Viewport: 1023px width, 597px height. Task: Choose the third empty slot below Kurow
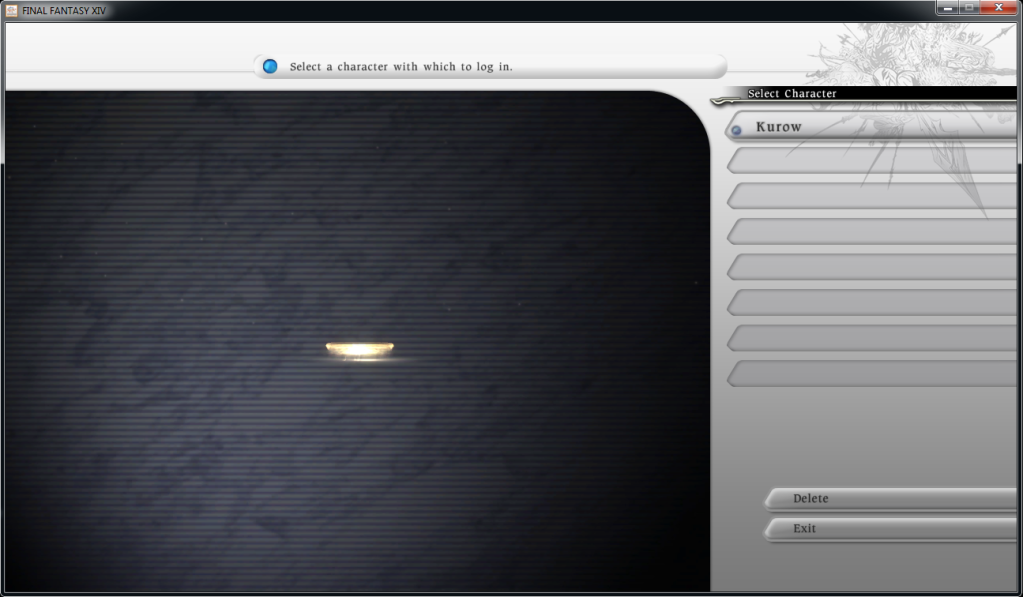(870, 232)
